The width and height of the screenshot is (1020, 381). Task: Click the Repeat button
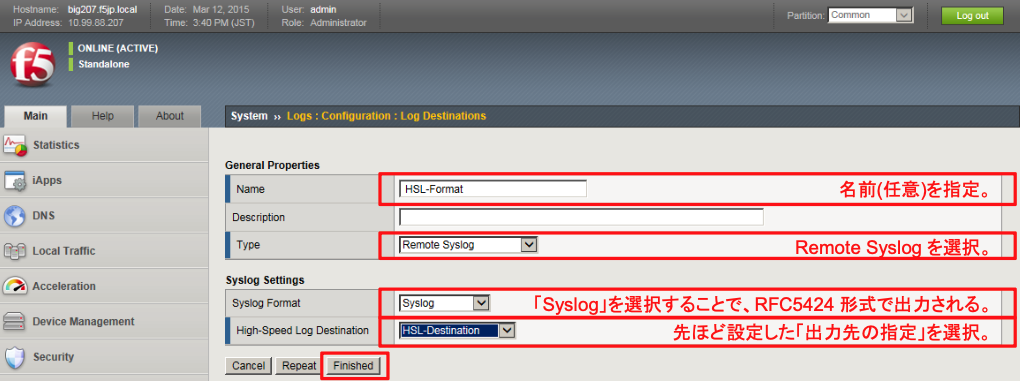[x=299, y=366]
